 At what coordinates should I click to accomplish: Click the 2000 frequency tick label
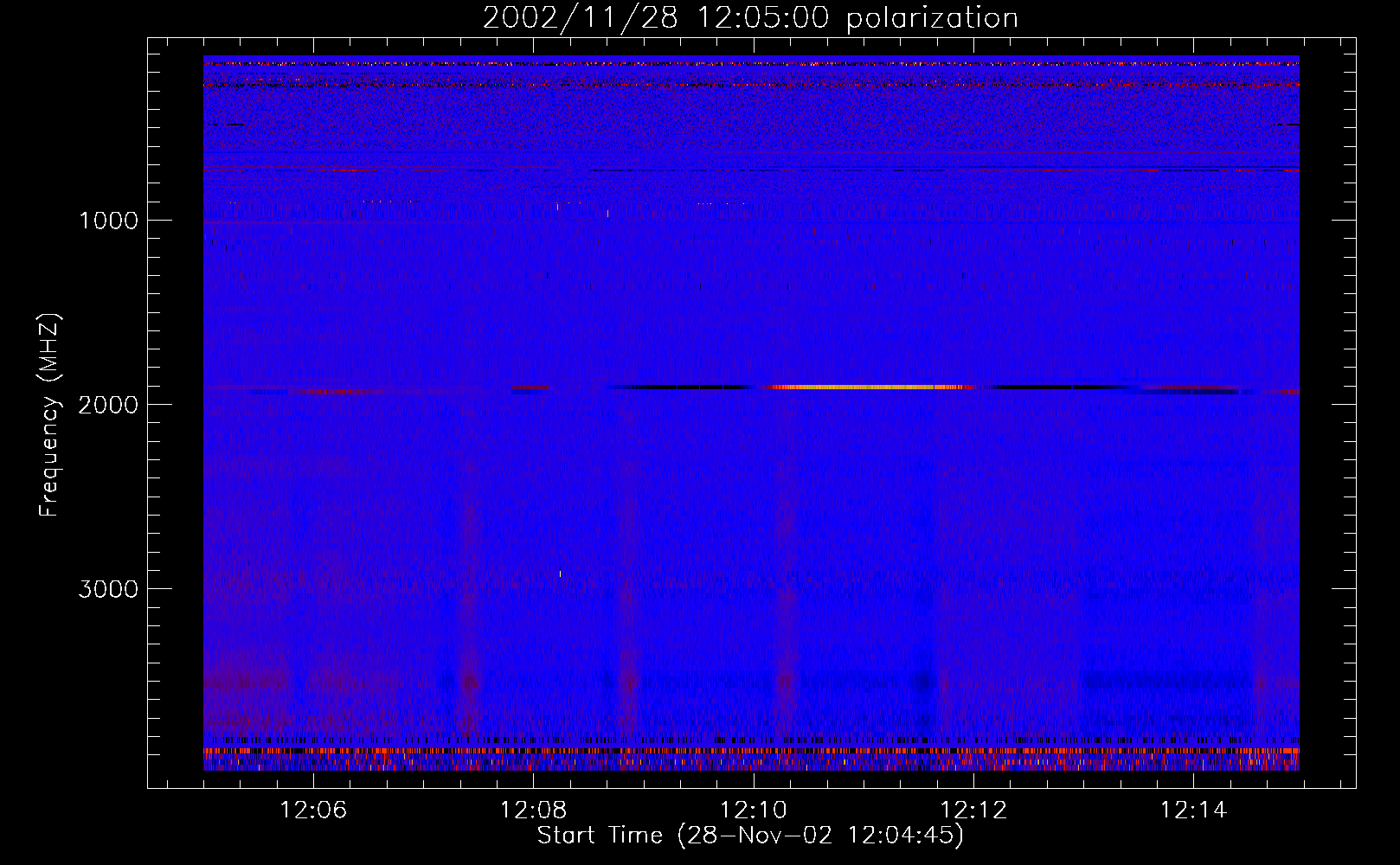pos(108,405)
